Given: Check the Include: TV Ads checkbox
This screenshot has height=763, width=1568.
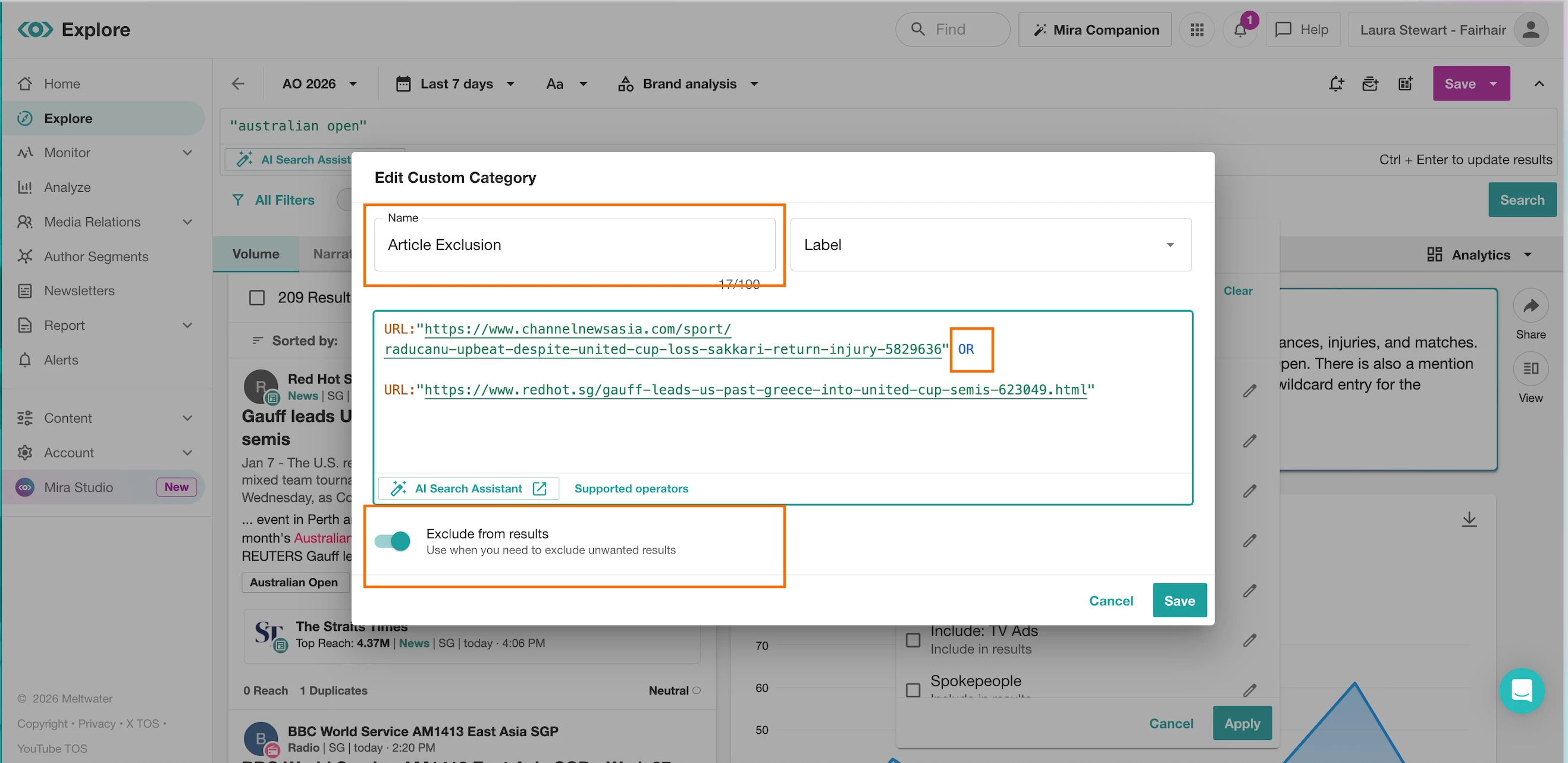Looking at the screenshot, I should 913,640.
